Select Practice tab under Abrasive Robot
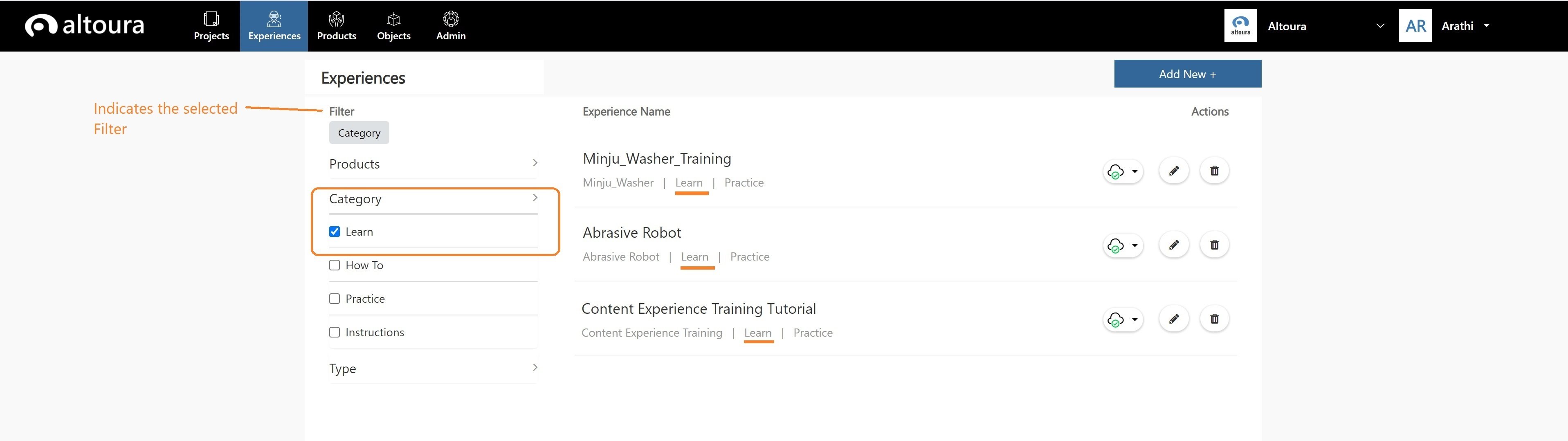 pos(750,257)
